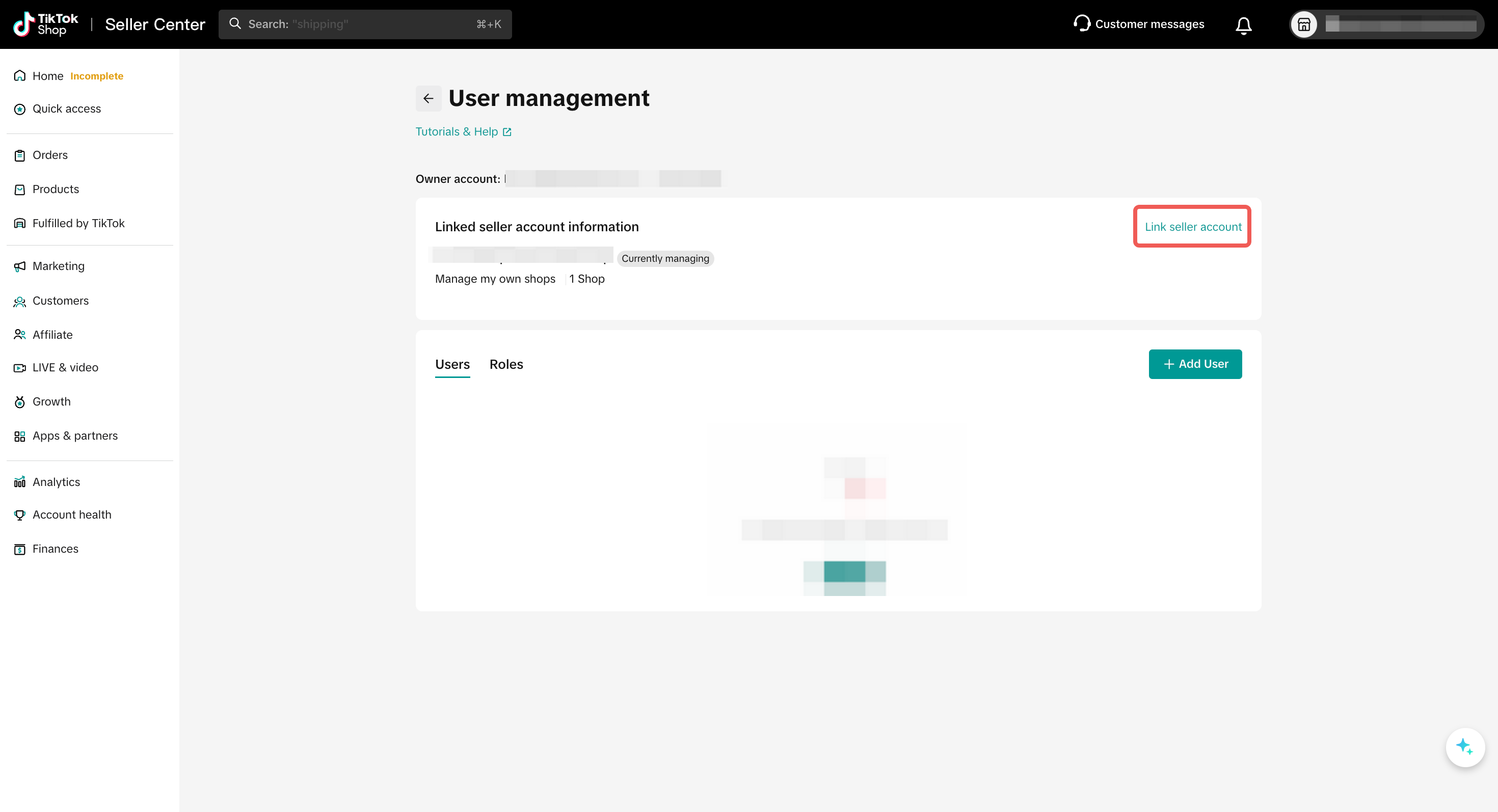1498x812 pixels.
Task: Select the Users tab
Action: coord(452,364)
